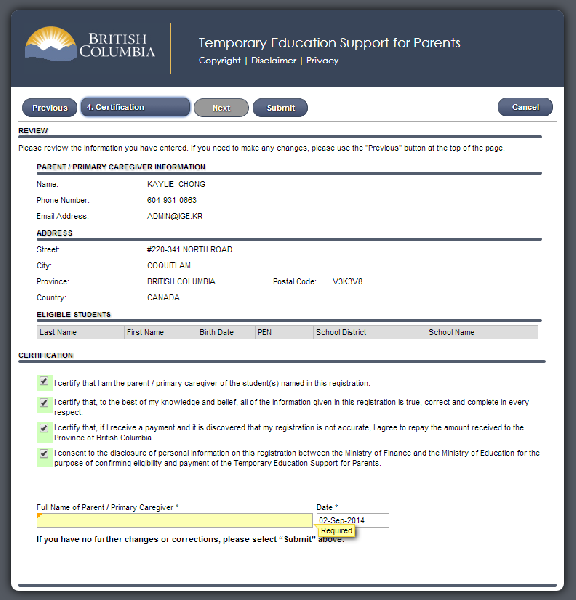Select the PEN column header
The image size is (576, 600).
coord(284,332)
